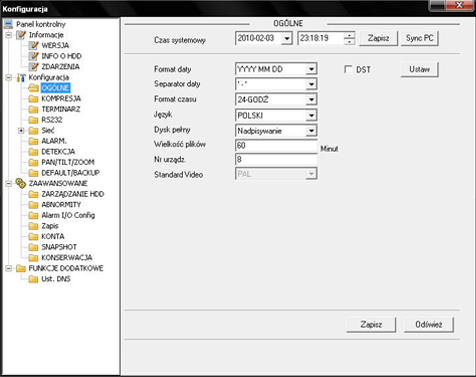The image size is (476, 377).
Task: Click Zapisz next to system time
Action: coord(378,38)
